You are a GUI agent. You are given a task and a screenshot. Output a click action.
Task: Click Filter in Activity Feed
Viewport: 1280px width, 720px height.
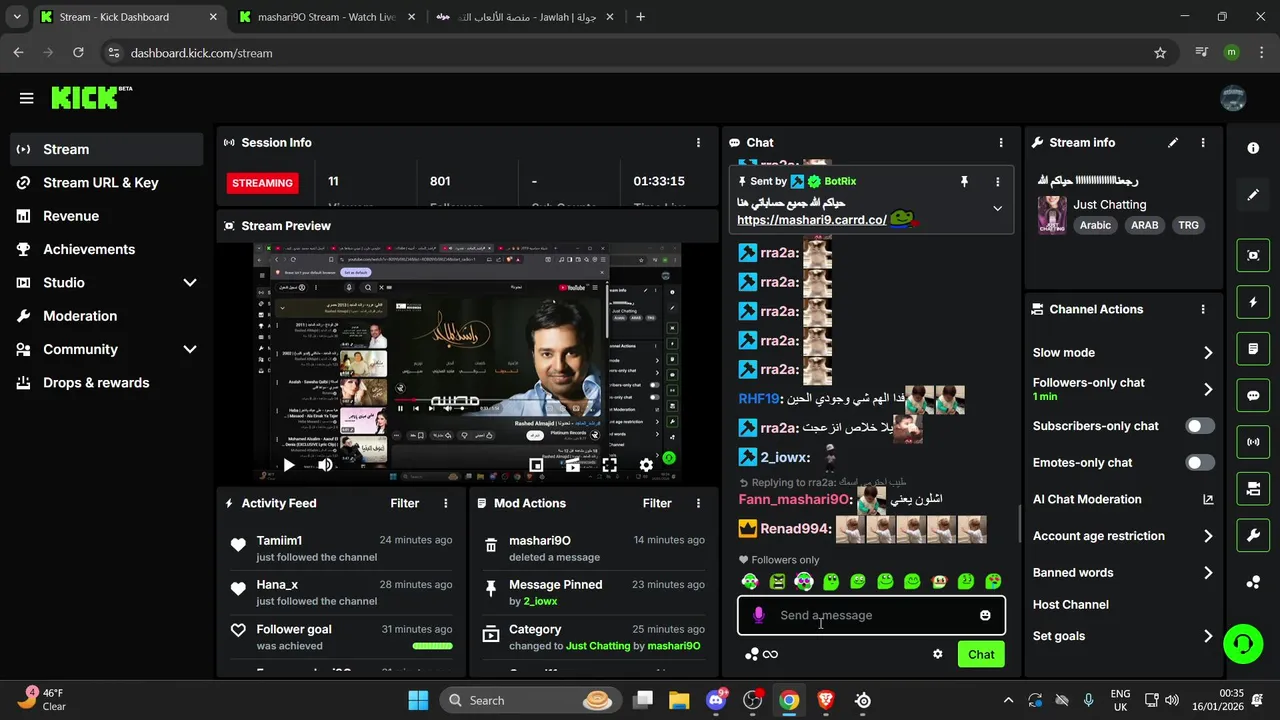pos(405,504)
